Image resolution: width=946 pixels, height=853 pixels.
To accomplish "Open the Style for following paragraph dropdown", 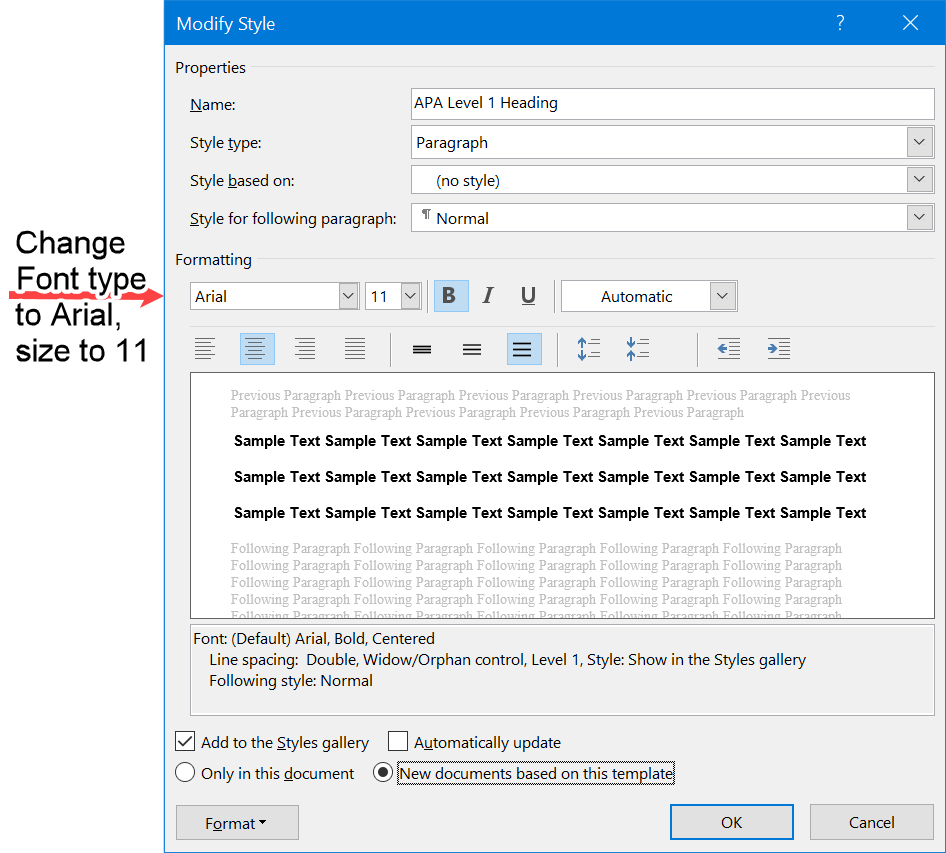I will (x=919, y=217).
